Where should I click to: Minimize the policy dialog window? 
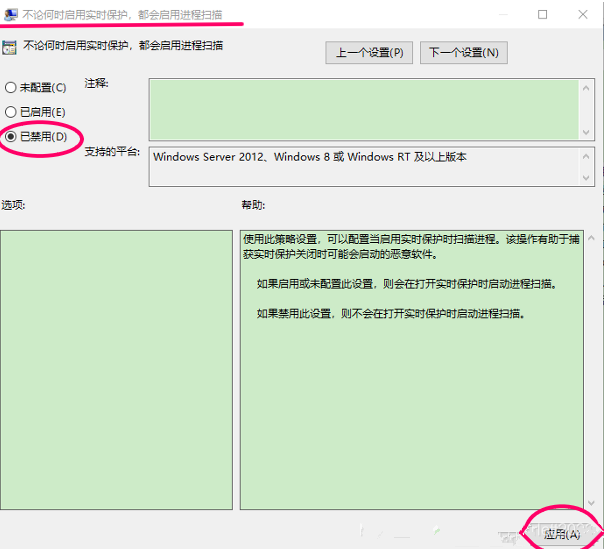[x=503, y=15]
